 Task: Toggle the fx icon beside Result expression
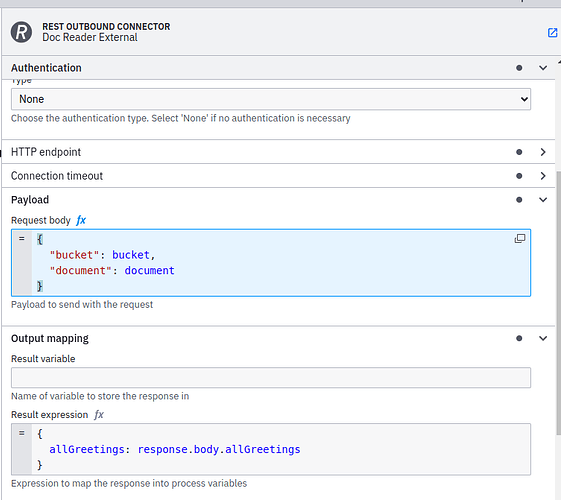(x=99, y=415)
